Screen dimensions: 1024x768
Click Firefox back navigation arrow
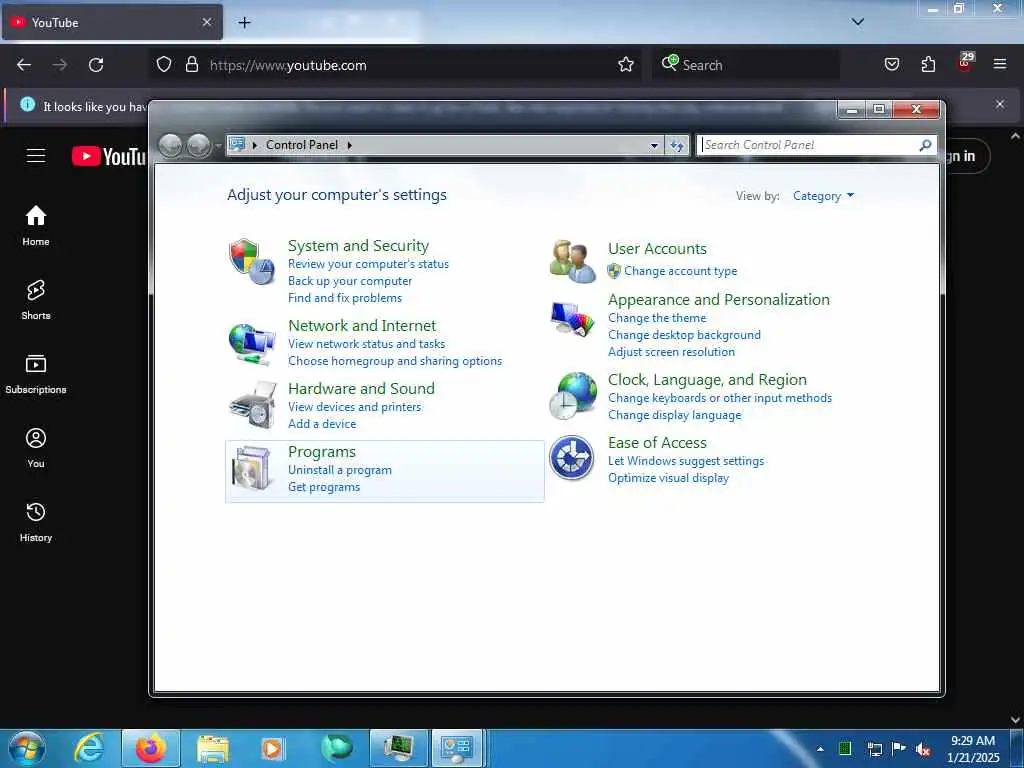[24, 65]
